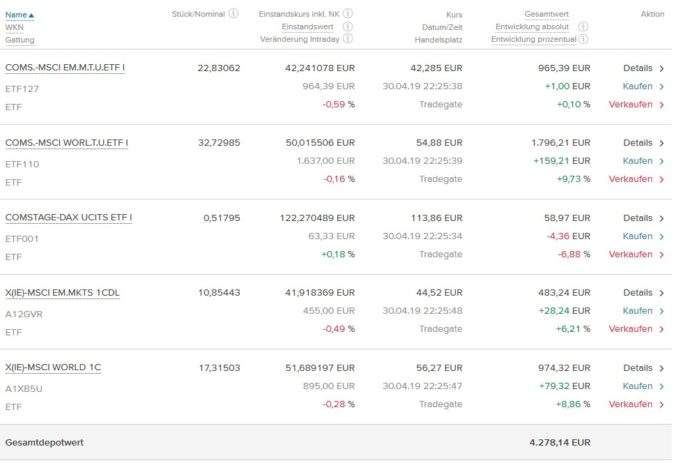
Task: Click Kaufen for COMS.-MSCI WORL.T.U.ETF I
Action: pos(643,161)
